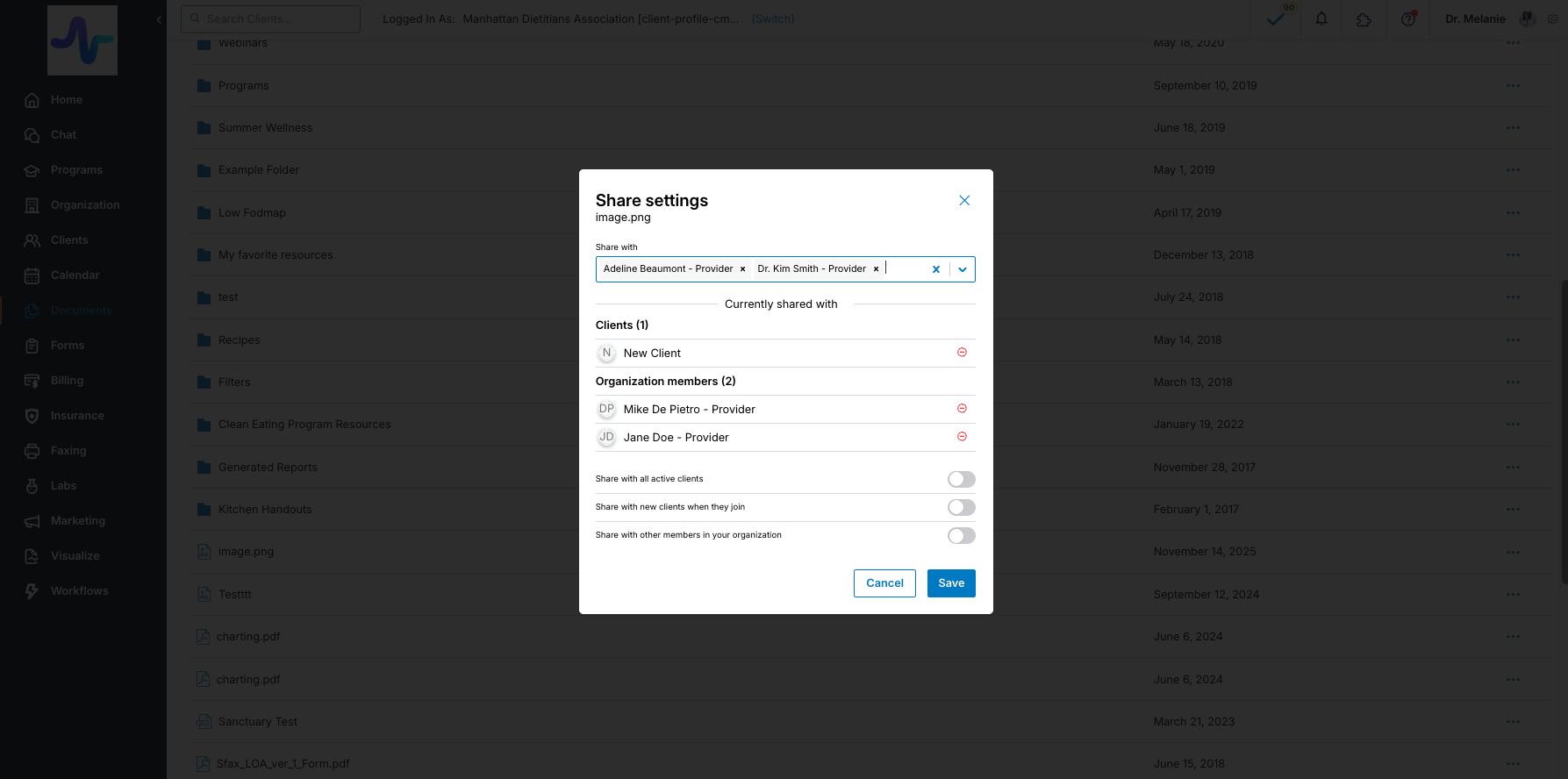Image resolution: width=1568 pixels, height=779 pixels.
Task: Click the Switch account link
Action: (773, 19)
